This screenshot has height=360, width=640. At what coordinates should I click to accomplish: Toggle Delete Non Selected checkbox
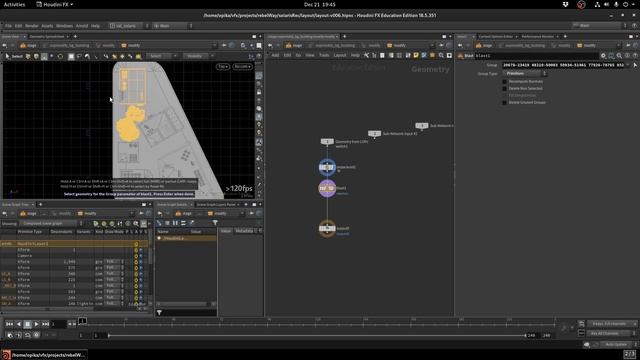(x=504, y=88)
